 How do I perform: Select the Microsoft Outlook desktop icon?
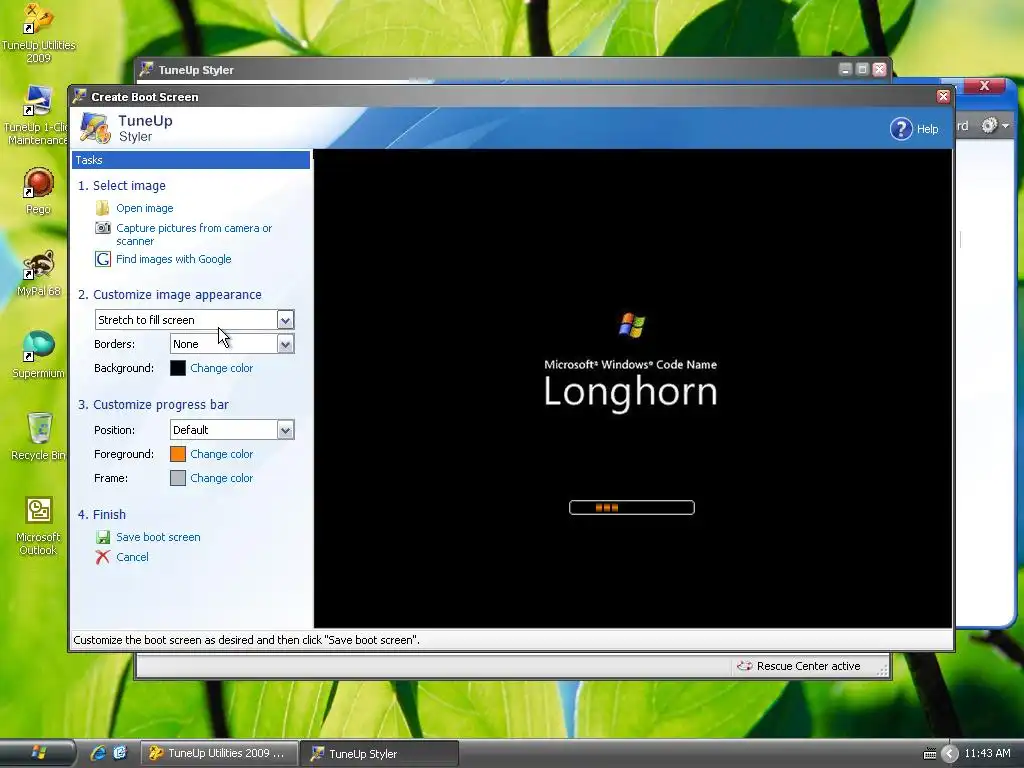click(38, 526)
